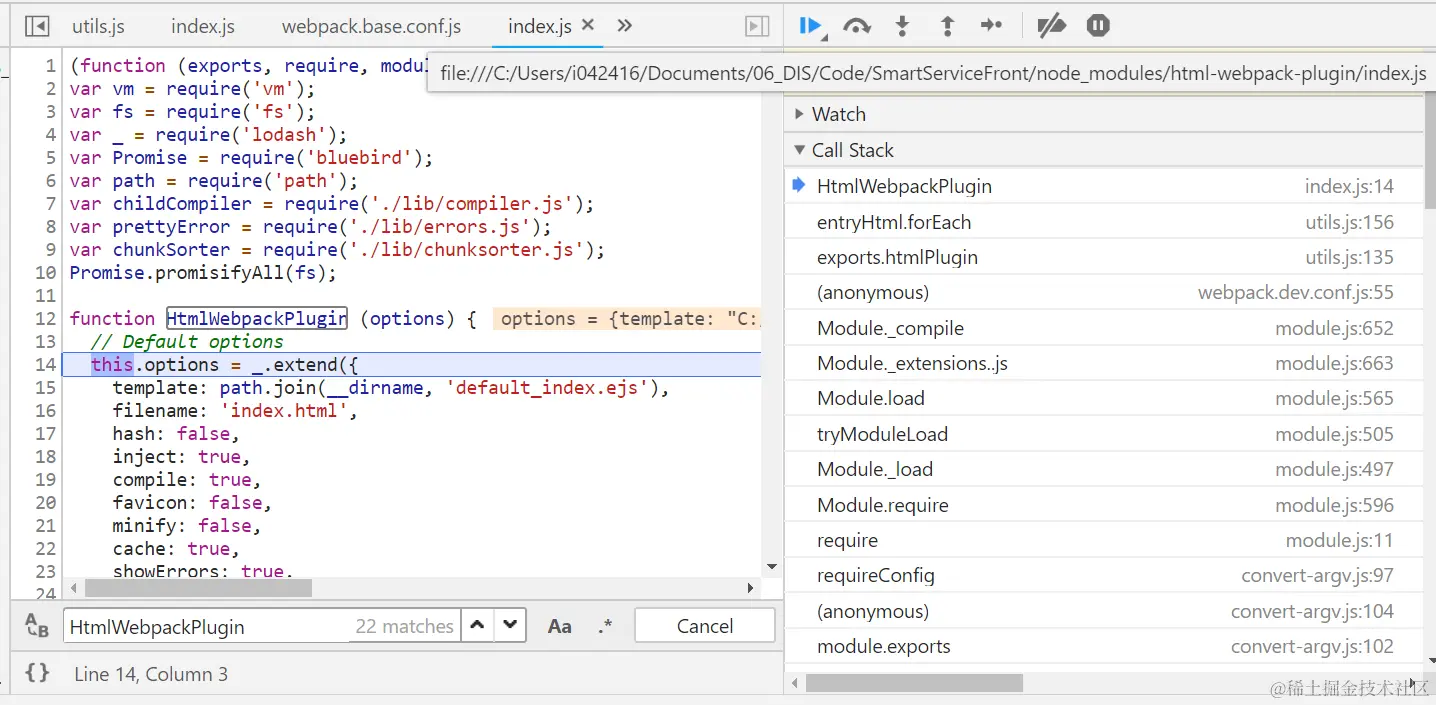Viewport: 1436px width, 705px height.
Task: Toggle pause on exceptions
Action: coord(1098,26)
